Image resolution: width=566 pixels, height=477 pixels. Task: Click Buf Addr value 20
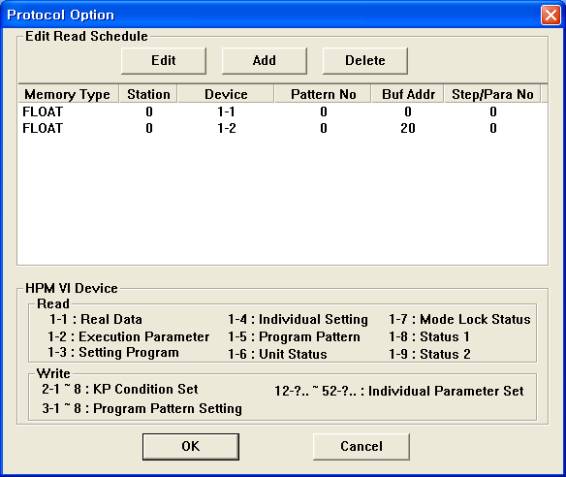[x=408, y=128]
